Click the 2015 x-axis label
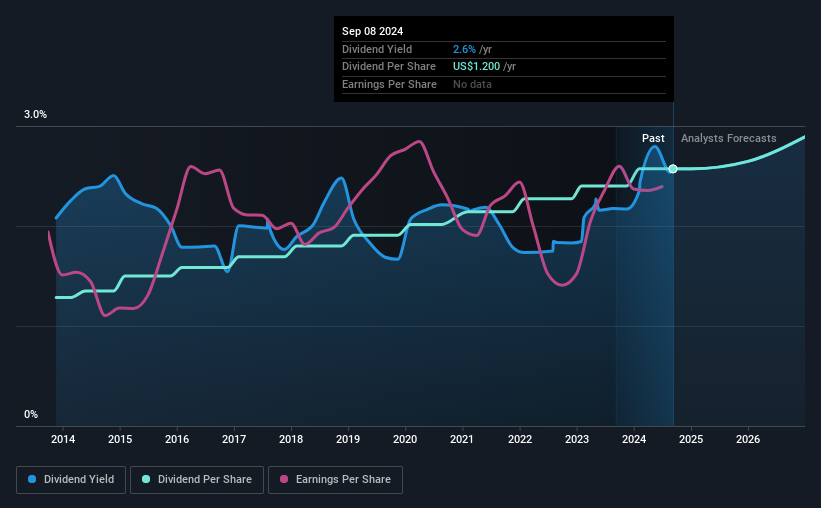Viewport: 821px width, 508px height. click(120, 439)
